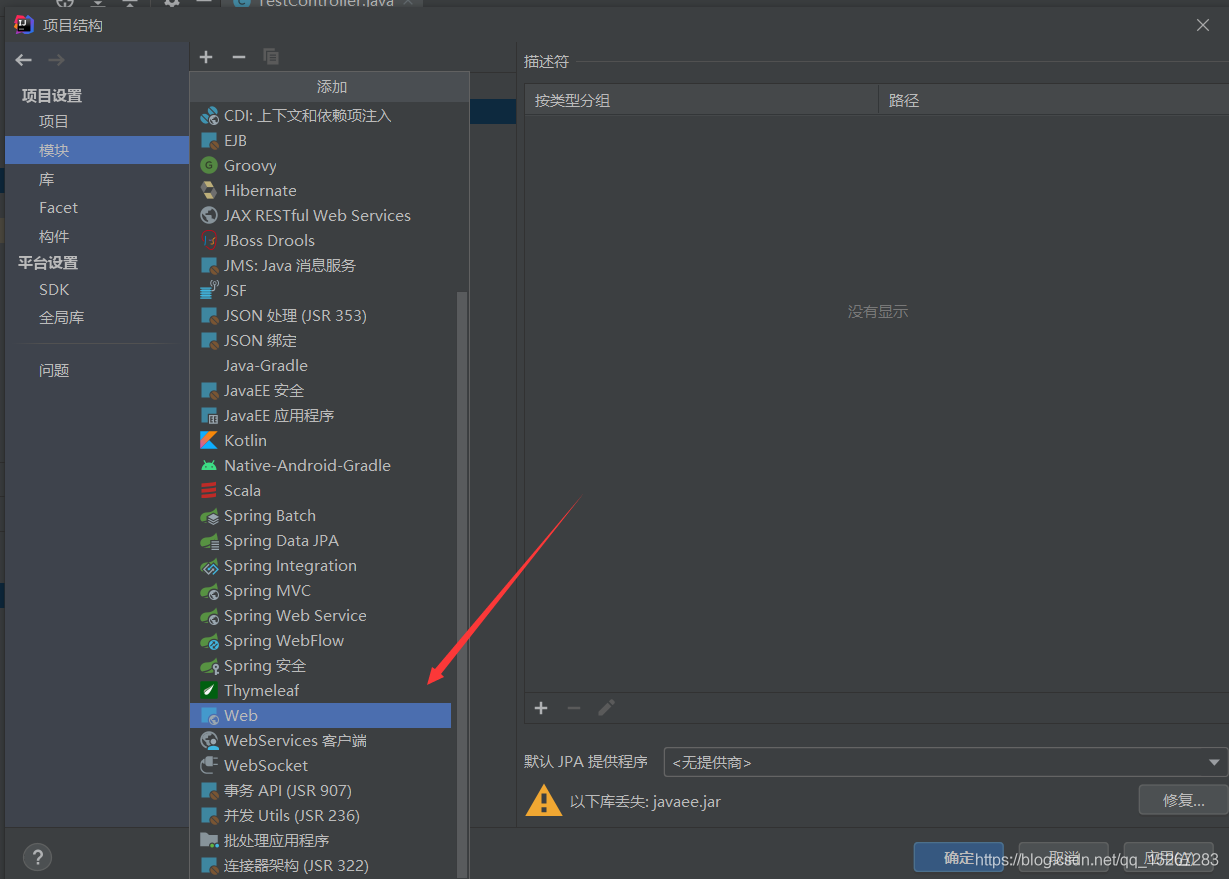Click the 应用 button

[1168, 857]
